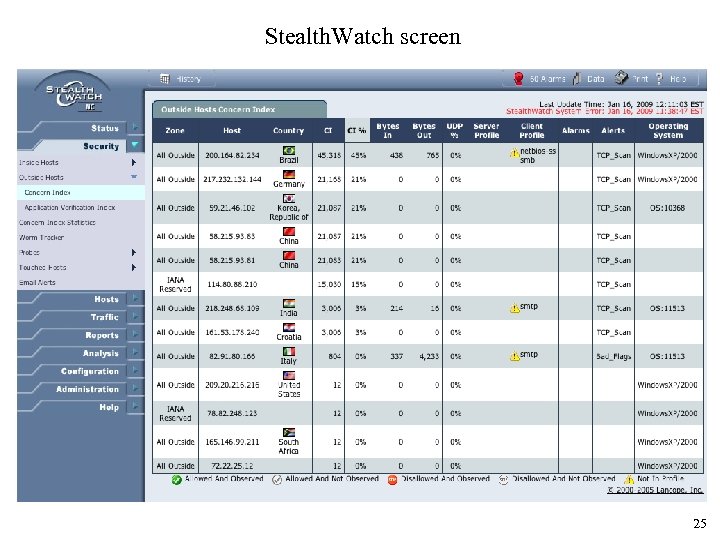This screenshot has width=720, height=540.
Task: Click the Allowed And Observed legend icon
Action: [176, 480]
